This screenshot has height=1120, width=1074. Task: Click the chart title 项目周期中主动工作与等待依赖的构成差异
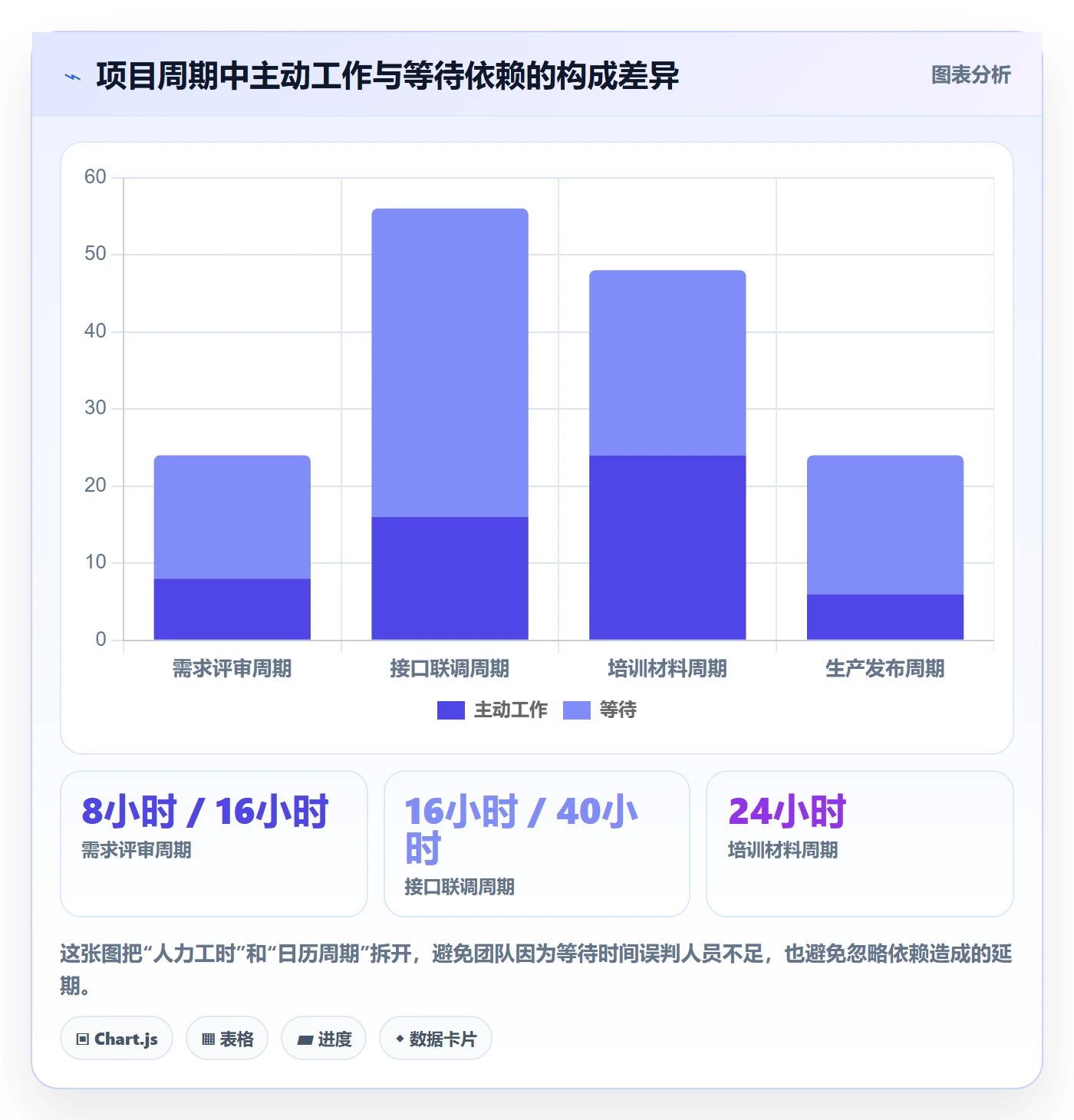pos(387,76)
